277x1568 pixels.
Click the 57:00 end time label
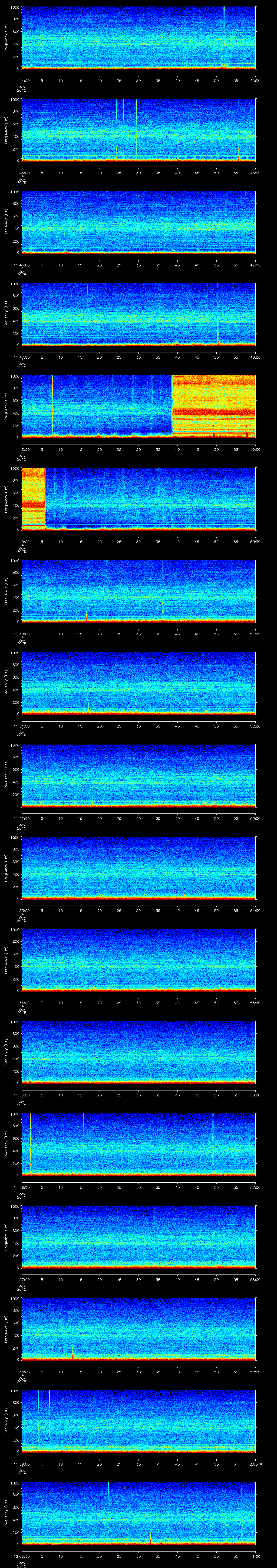(x=255, y=1187)
